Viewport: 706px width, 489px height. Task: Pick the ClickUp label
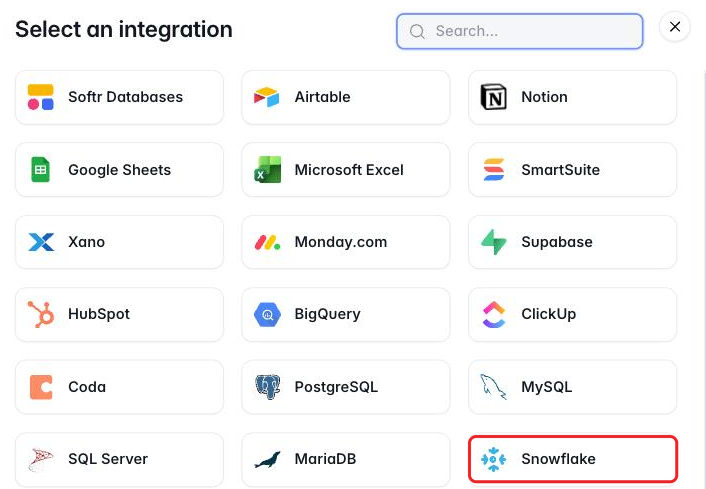click(x=549, y=314)
